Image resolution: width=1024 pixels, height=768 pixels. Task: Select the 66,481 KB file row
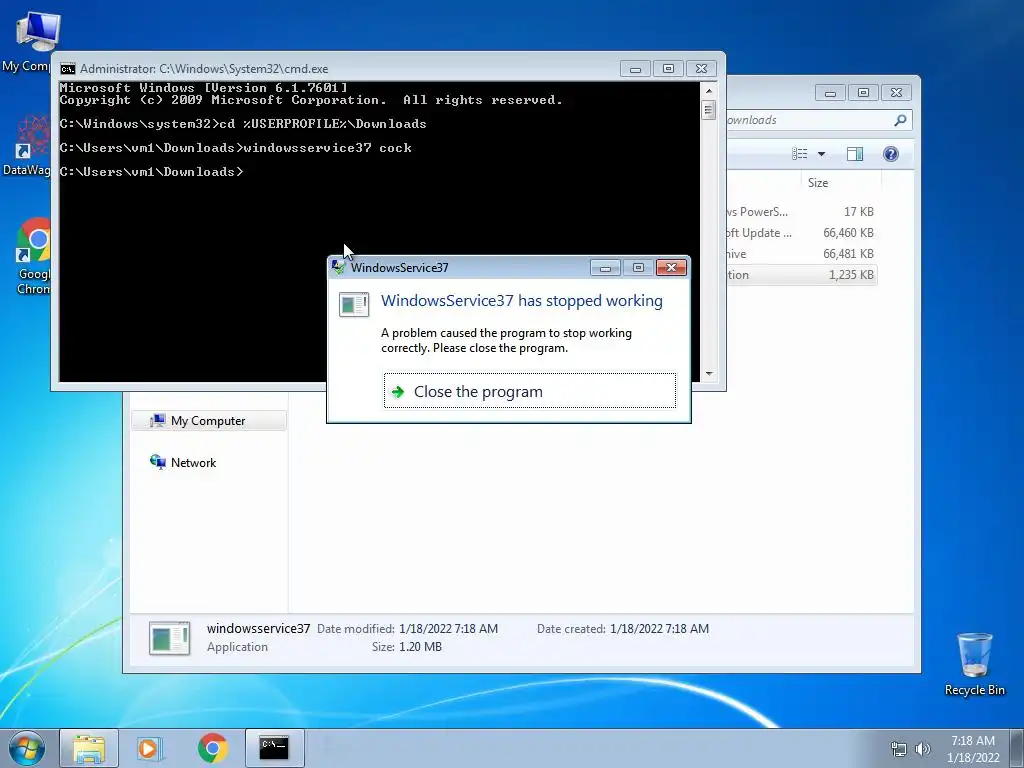point(801,253)
